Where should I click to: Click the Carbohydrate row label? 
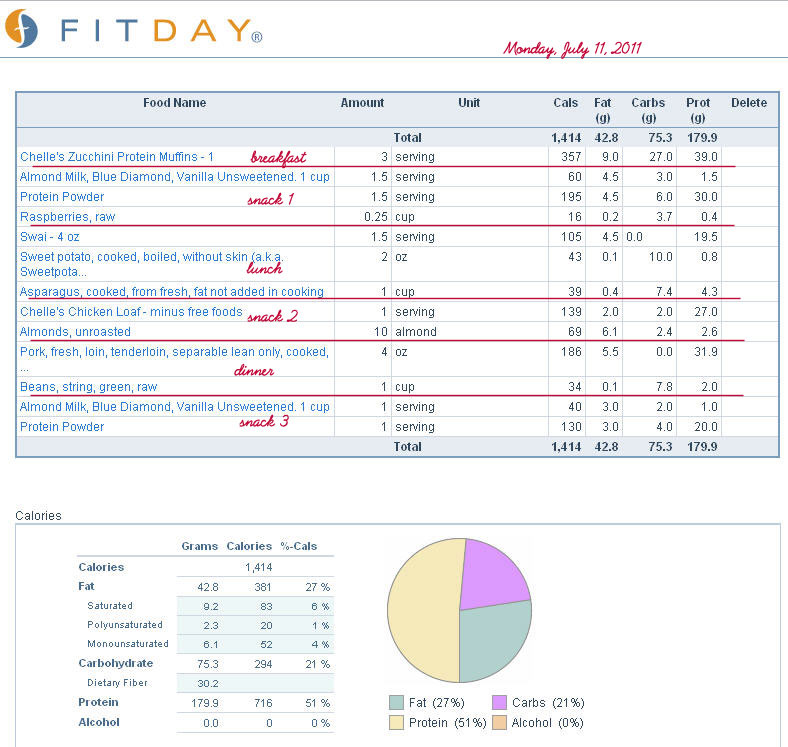click(x=116, y=664)
